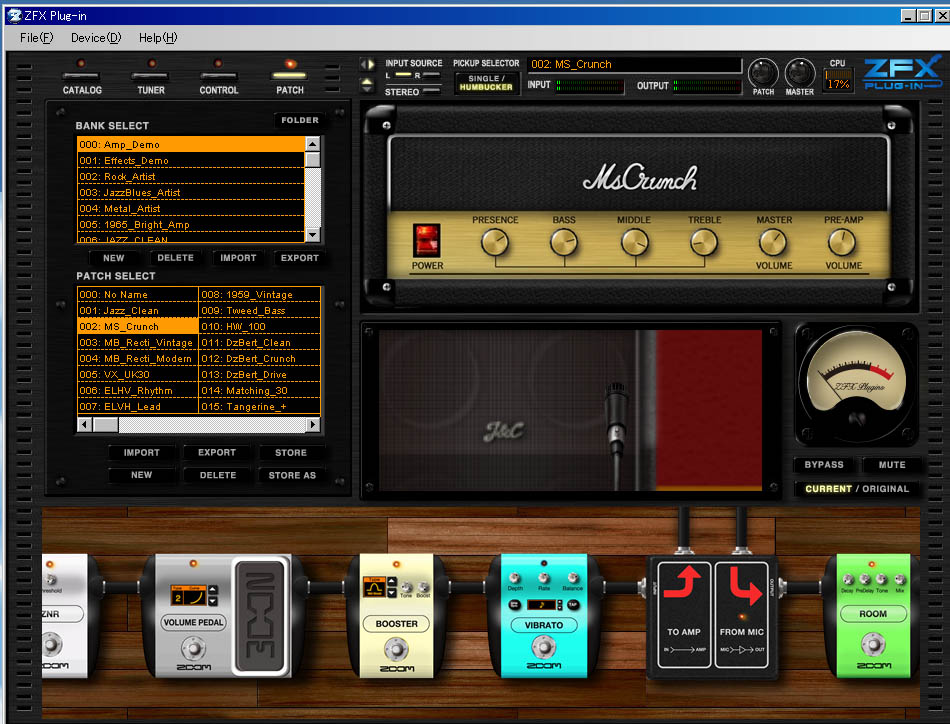Image resolution: width=950 pixels, height=724 pixels.
Task: Click the Rate knob on Vibrato pedal
Action: point(543,578)
